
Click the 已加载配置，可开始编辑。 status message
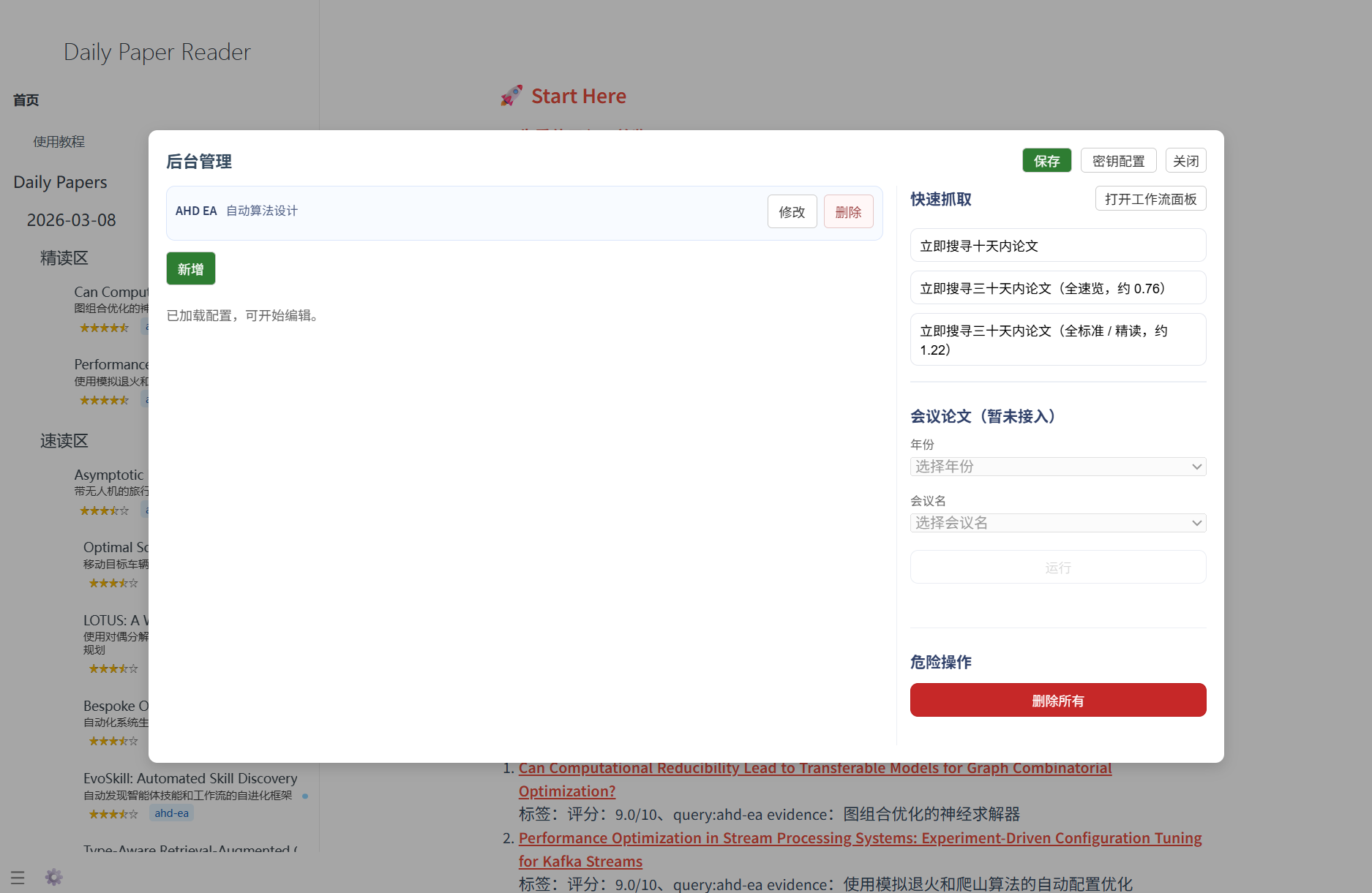pos(244,315)
